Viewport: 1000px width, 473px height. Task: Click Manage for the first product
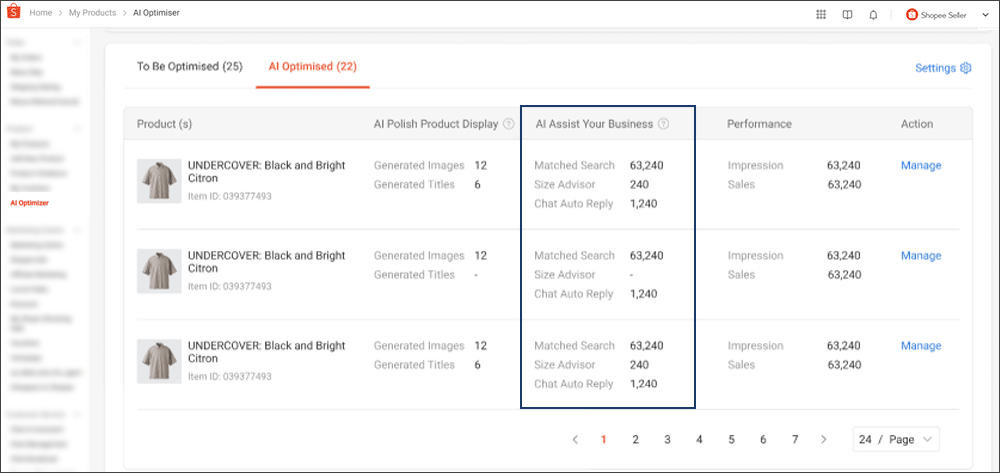920,165
